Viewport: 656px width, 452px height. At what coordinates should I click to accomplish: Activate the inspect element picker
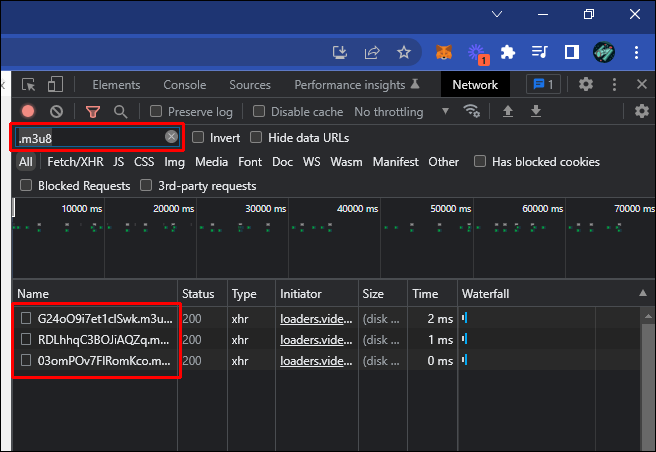[28, 85]
